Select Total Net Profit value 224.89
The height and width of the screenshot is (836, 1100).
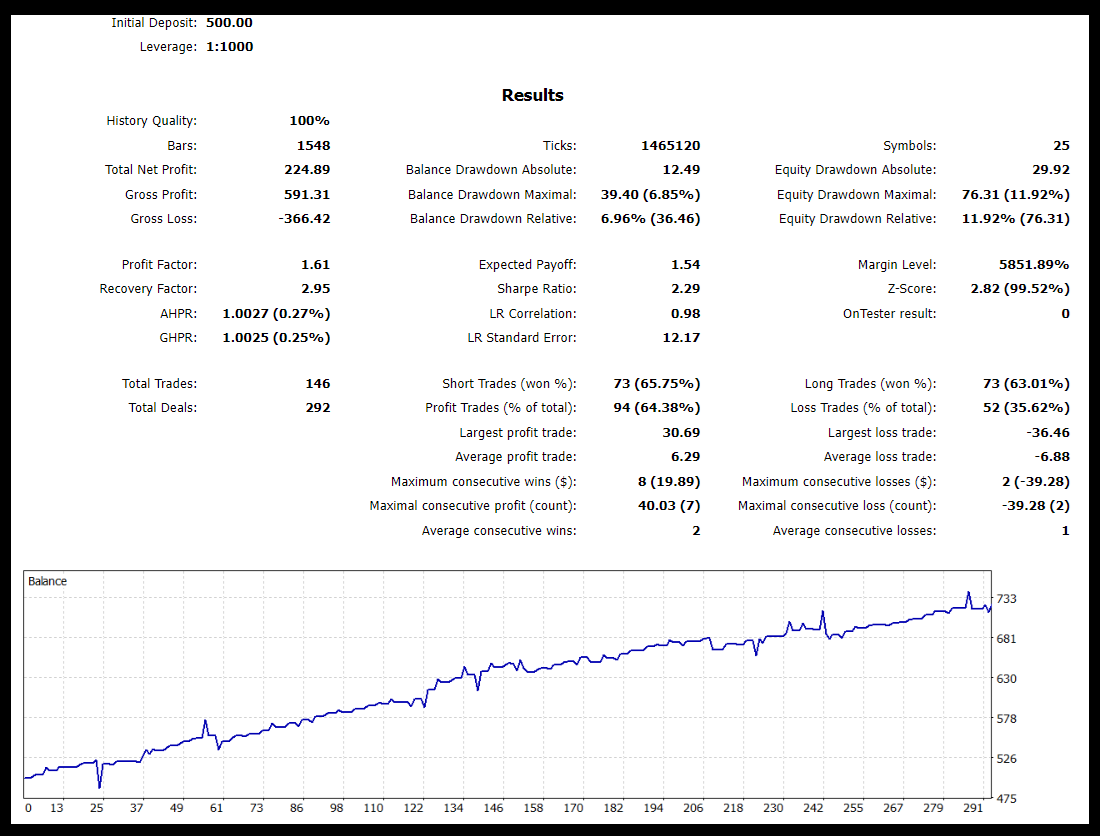307,170
